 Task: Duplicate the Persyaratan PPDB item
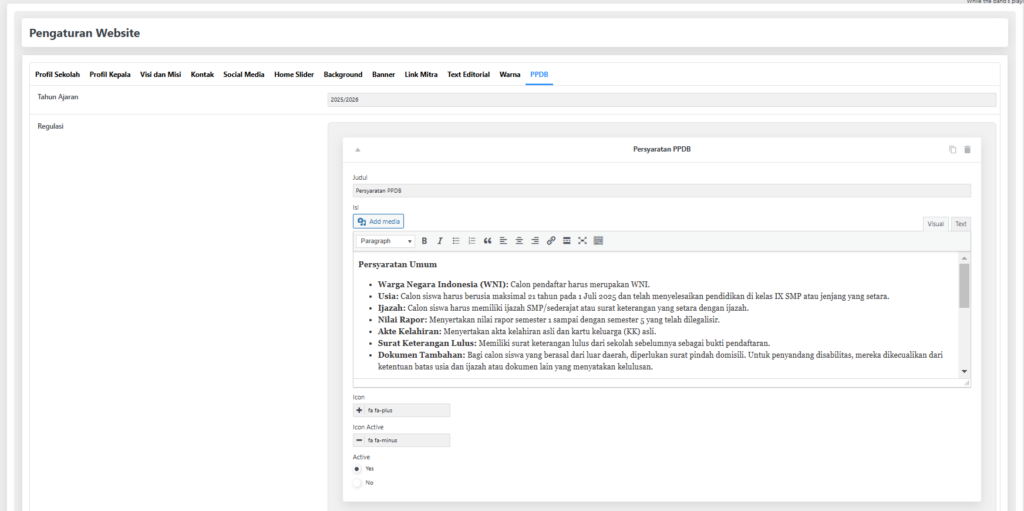[x=952, y=149]
